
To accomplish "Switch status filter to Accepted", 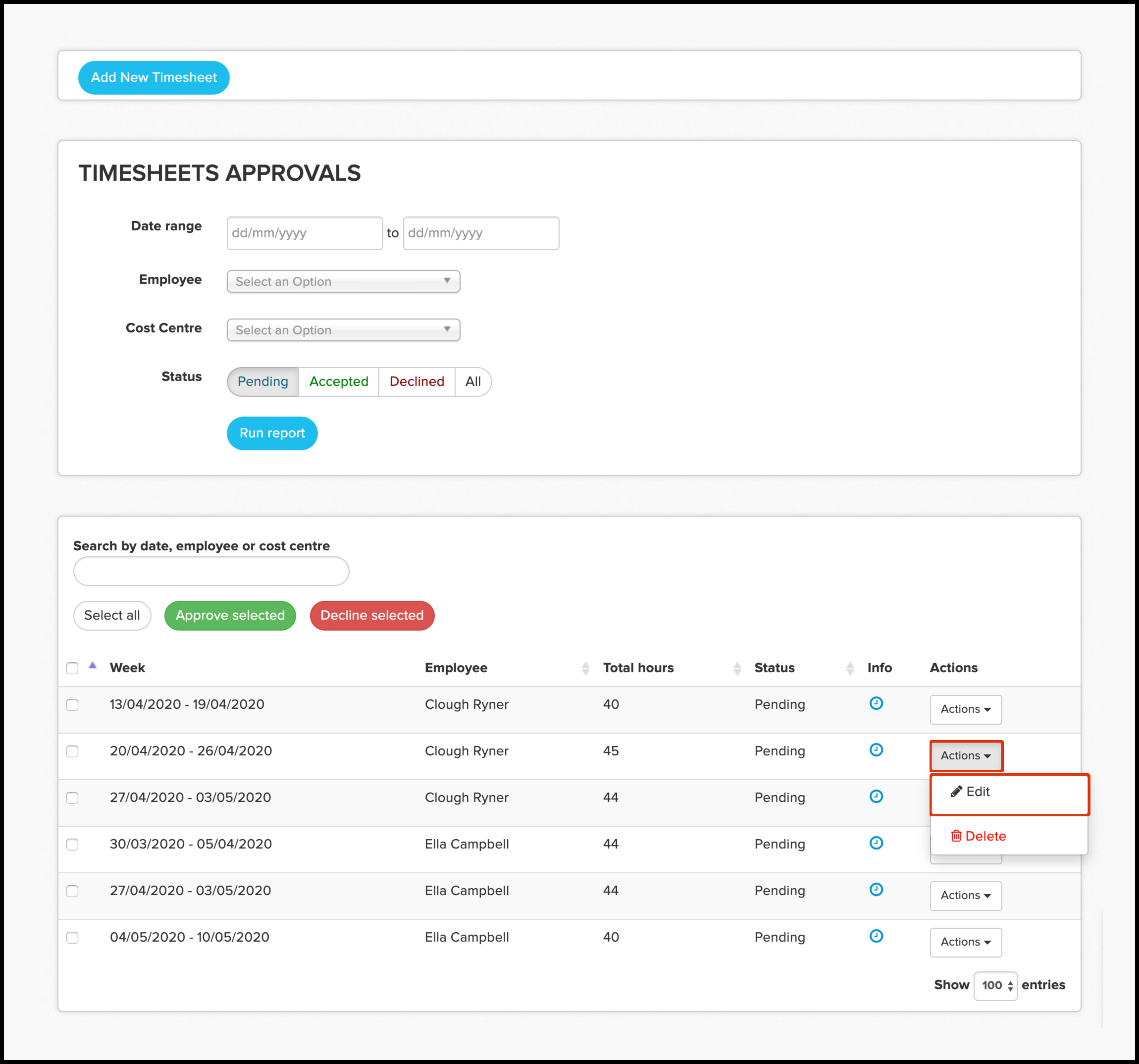I will coord(338,381).
